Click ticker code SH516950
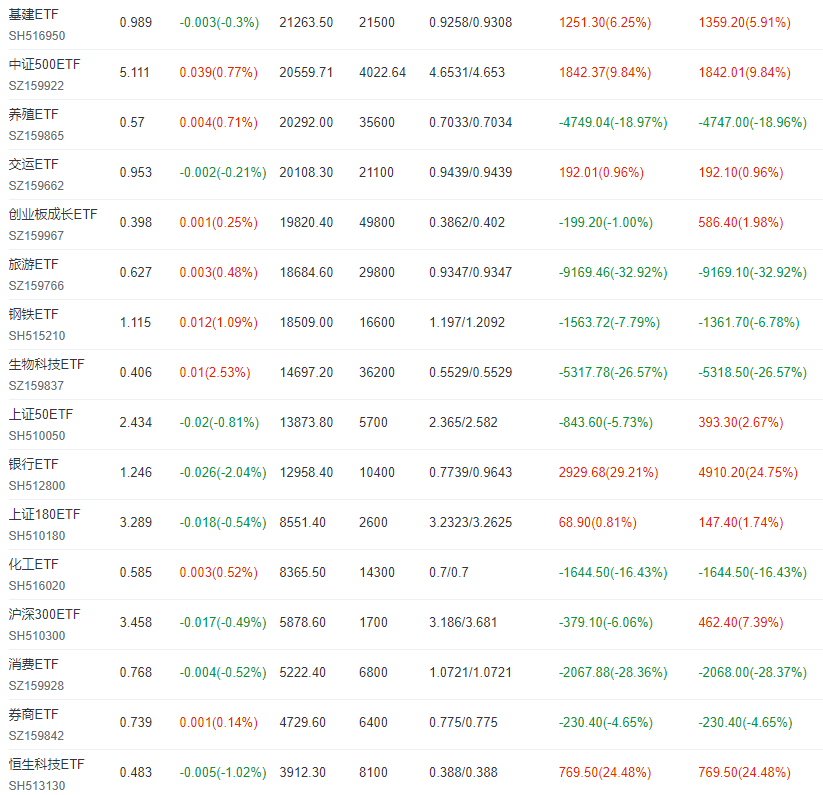 pos(37,36)
